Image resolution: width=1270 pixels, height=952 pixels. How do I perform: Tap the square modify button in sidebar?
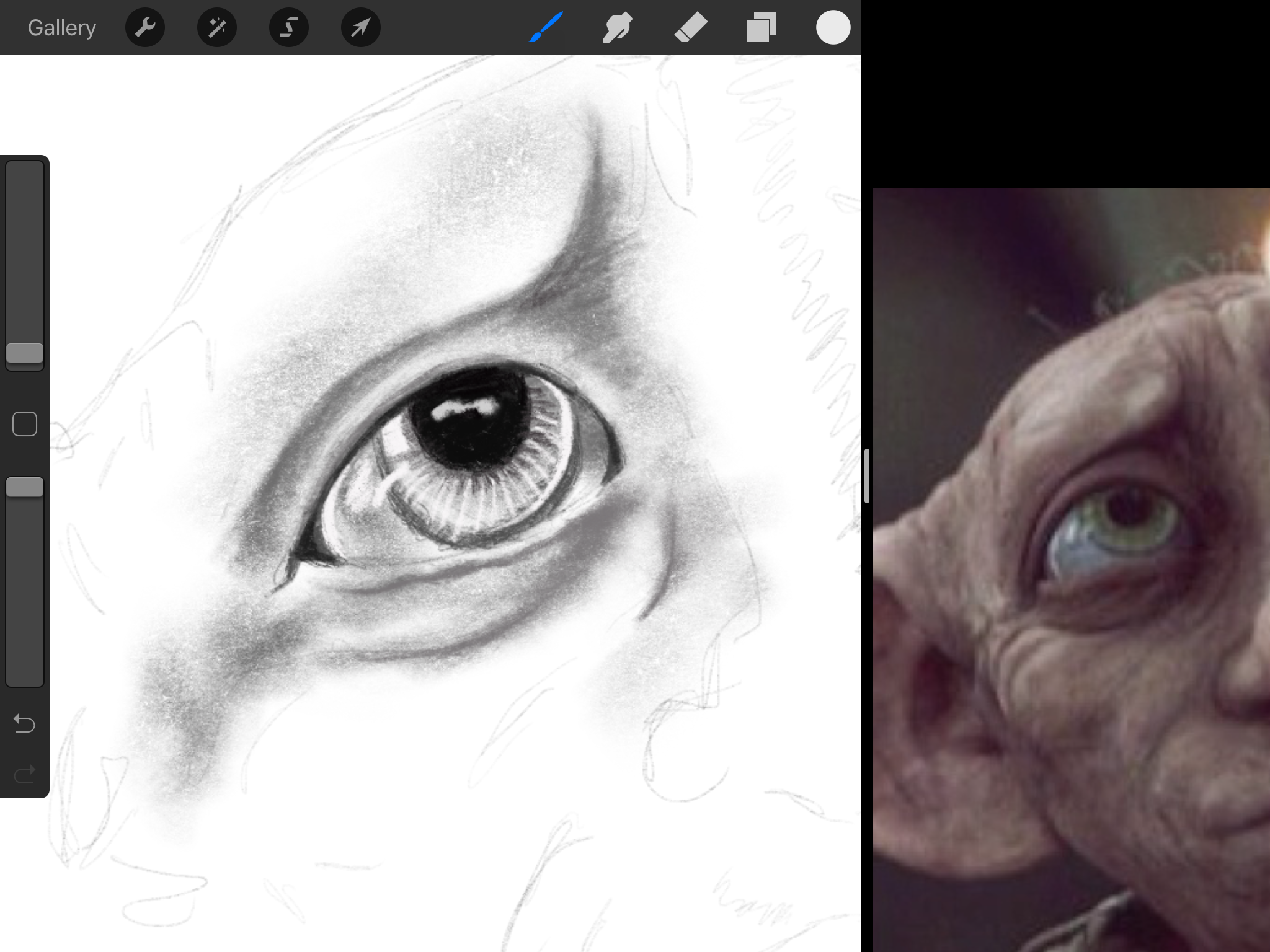pos(25,425)
